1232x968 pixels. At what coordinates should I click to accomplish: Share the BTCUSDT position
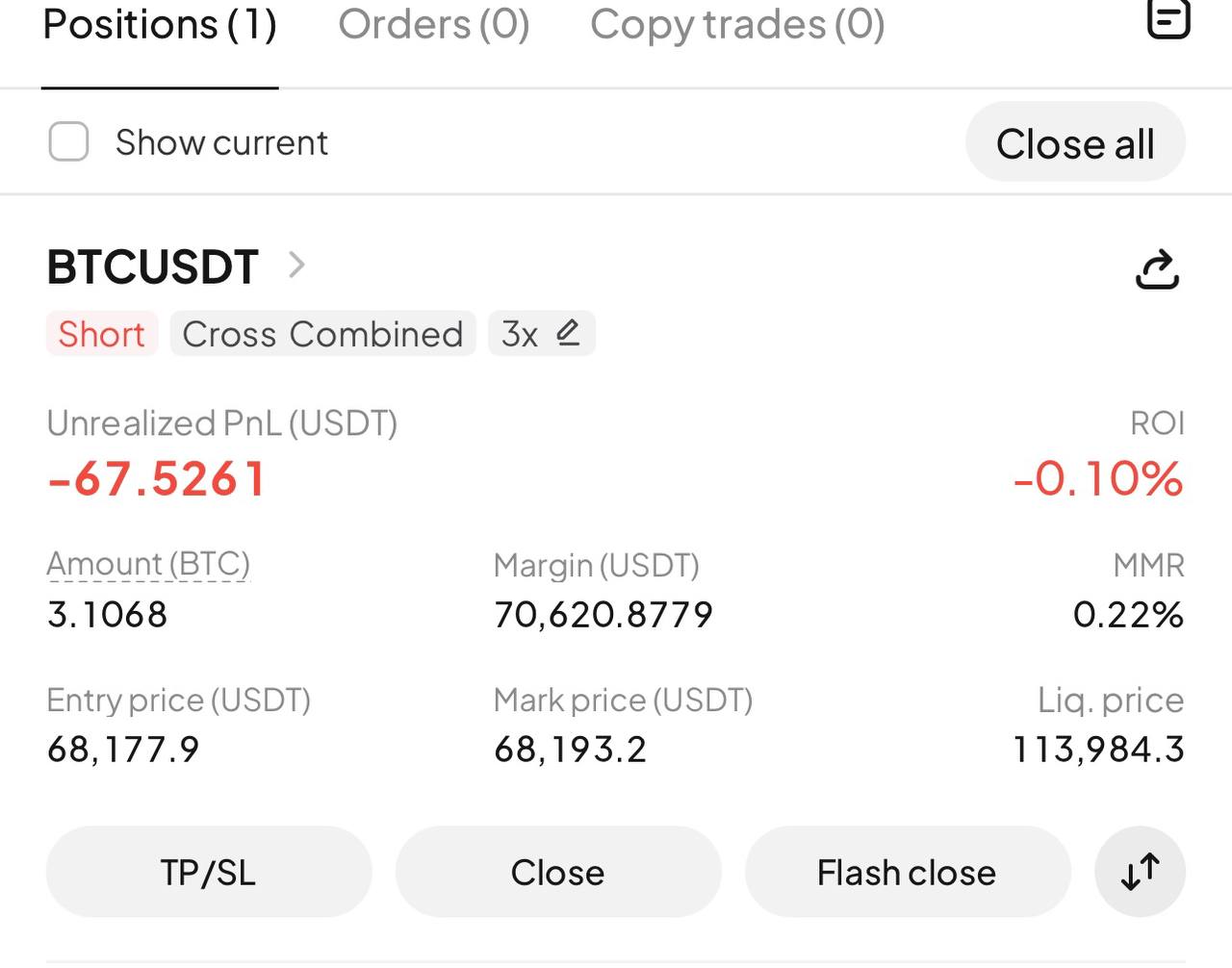pyautogui.click(x=1157, y=269)
